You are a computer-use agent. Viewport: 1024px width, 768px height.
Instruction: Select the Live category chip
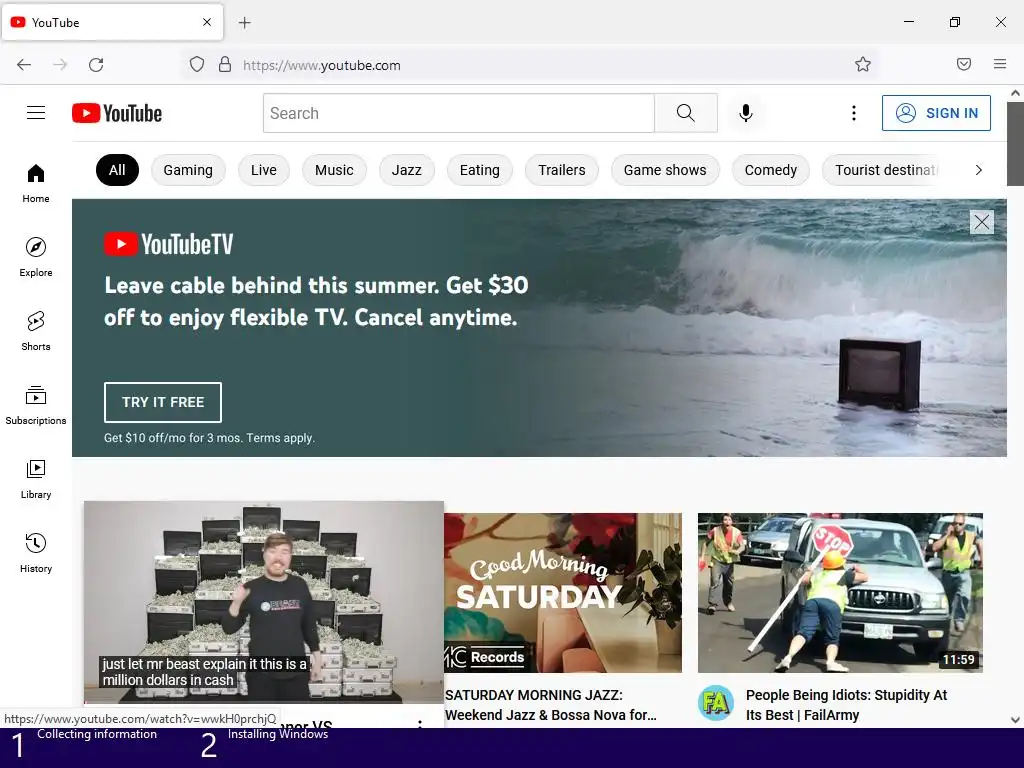[x=264, y=170]
